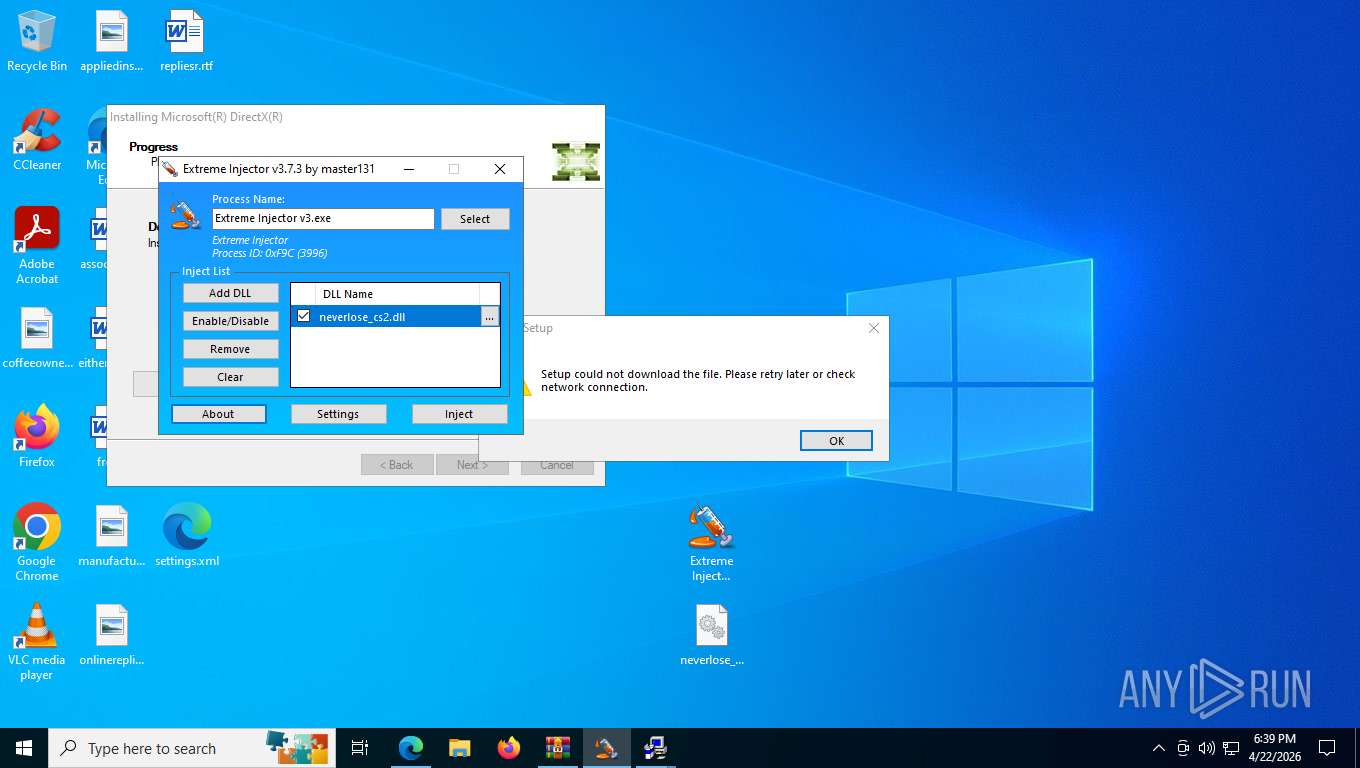Open Firefox from the taskbar
Screen dimensions: 1360x768
click(x=509, y=748)
